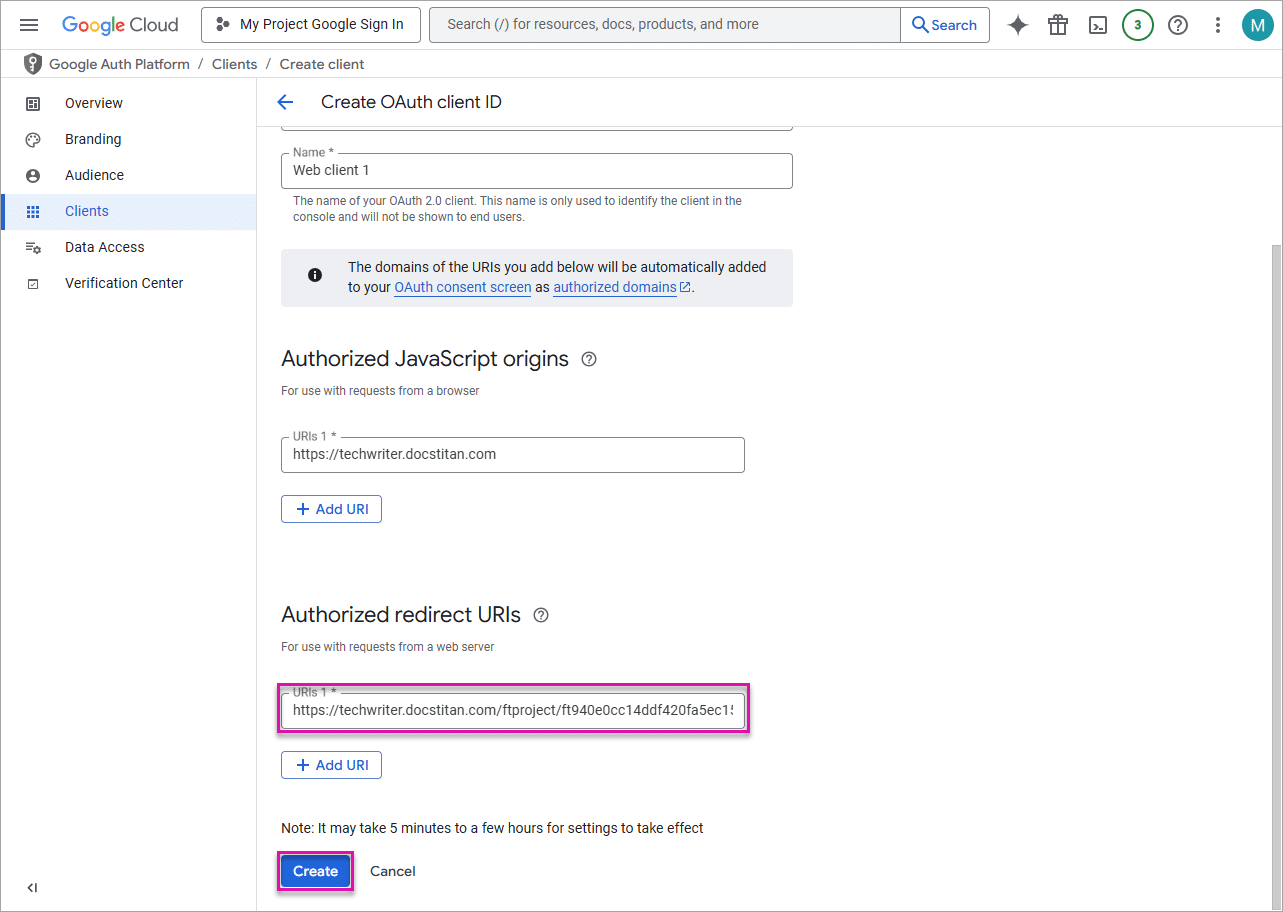Open the gift free trial icon

(1058, 25)
